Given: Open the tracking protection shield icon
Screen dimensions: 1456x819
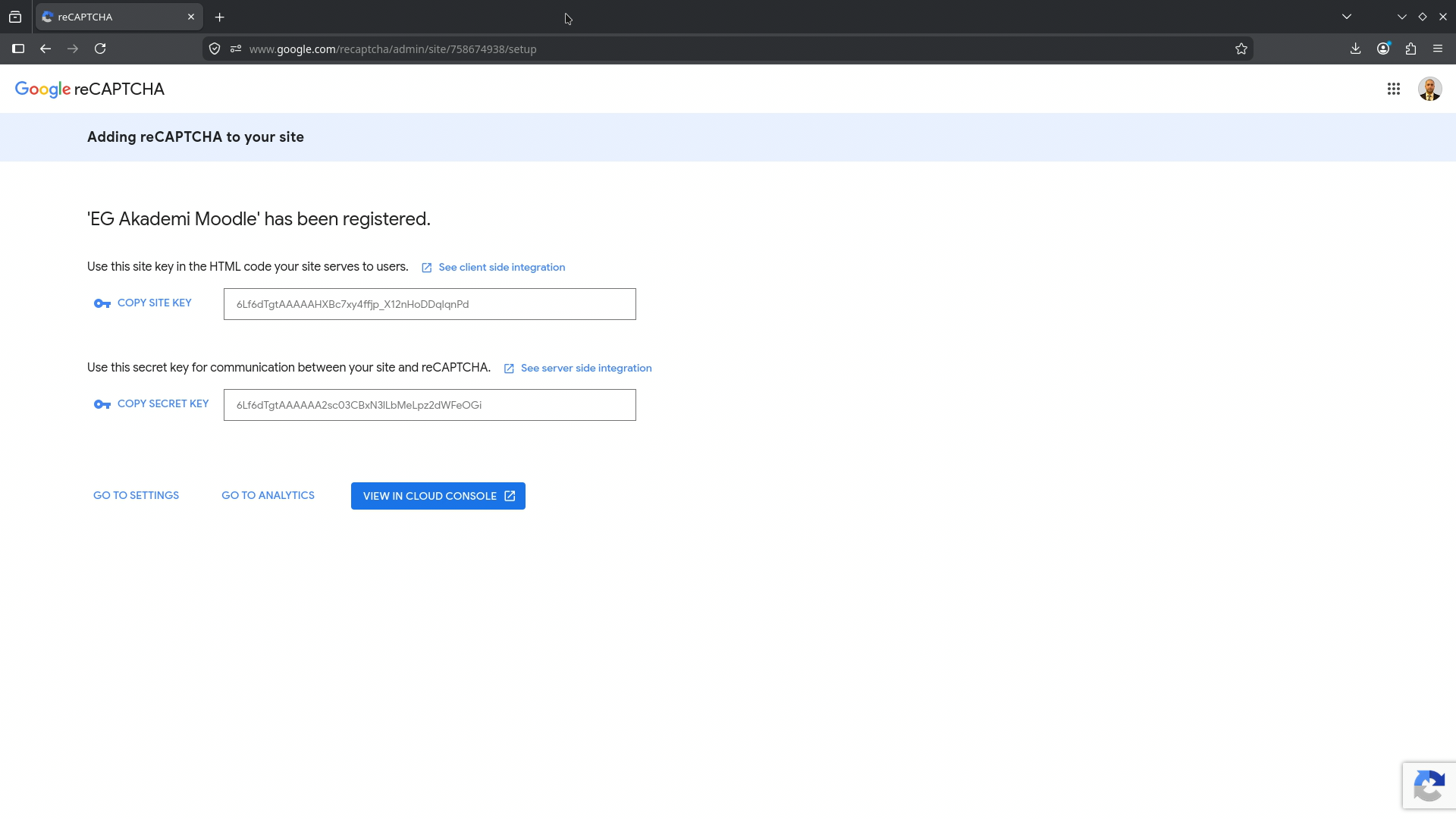Looking at the screenshot, I should tap(215, 49).
